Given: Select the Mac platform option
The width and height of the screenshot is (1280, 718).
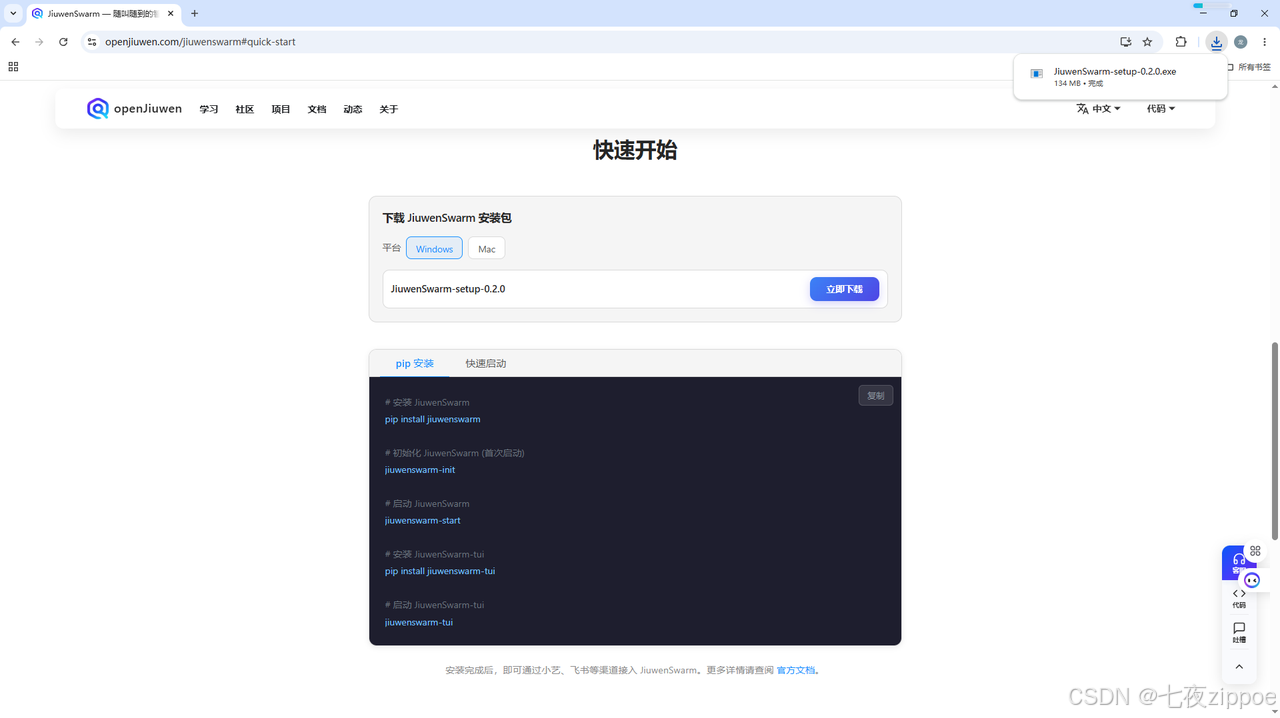Looking at the screenshot, I should click(x=487, y=249).
